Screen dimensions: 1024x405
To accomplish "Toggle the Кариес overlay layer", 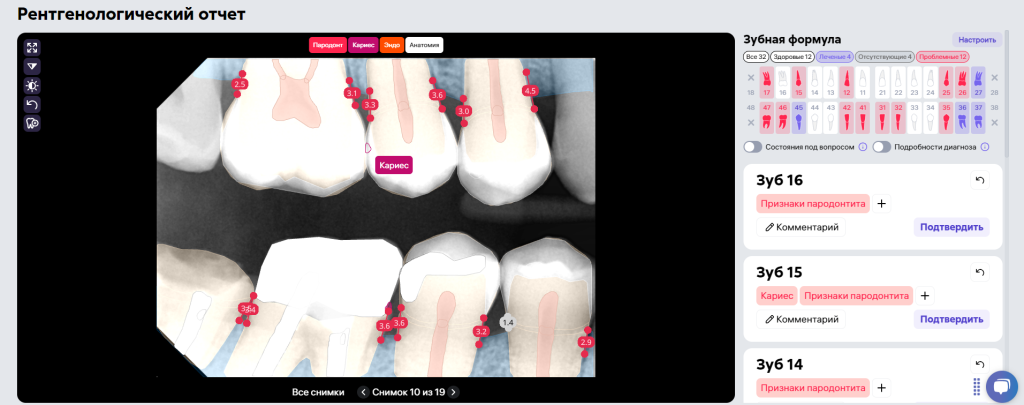I will 364,45.
